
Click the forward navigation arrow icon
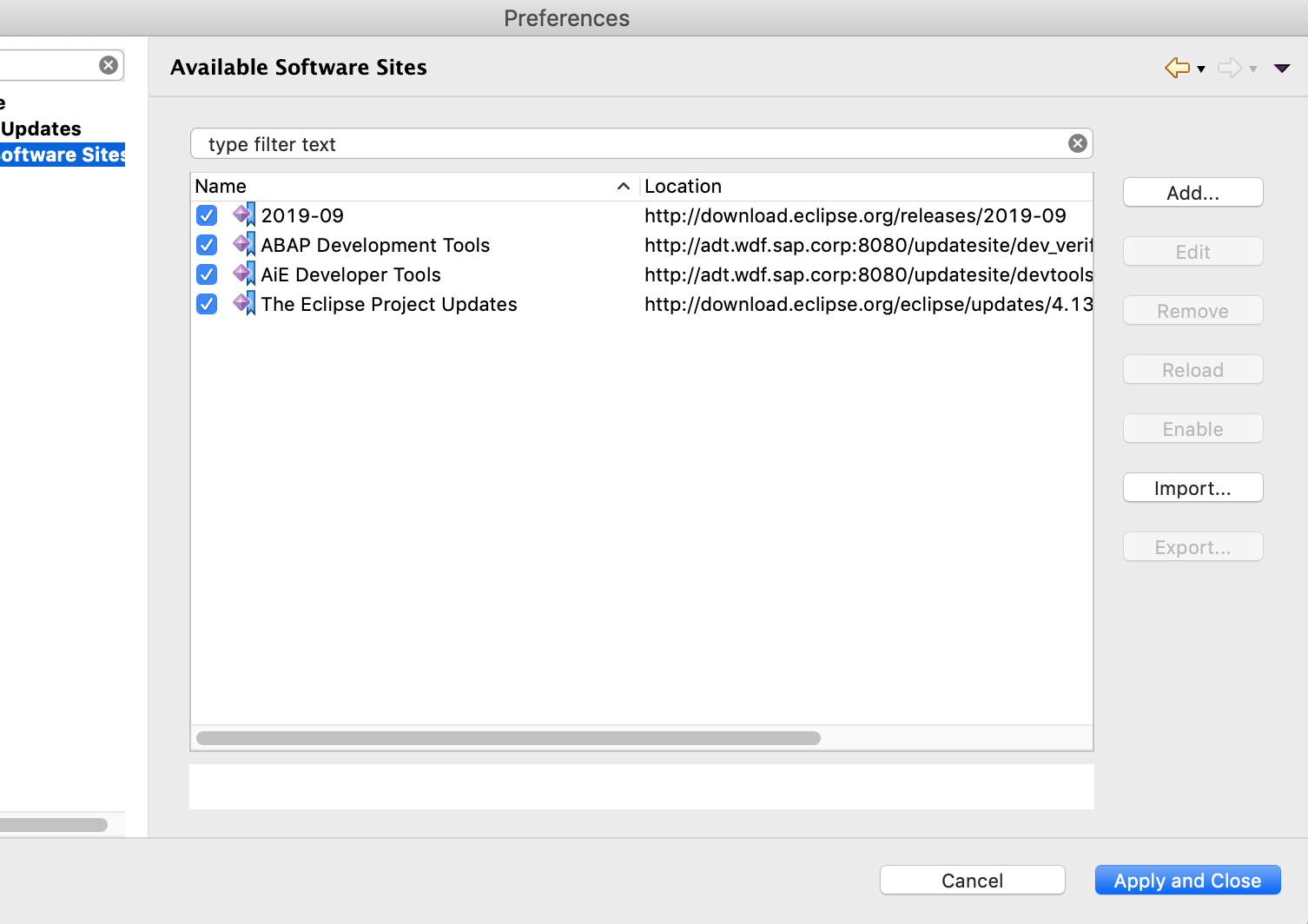(x=1230, y=68)
